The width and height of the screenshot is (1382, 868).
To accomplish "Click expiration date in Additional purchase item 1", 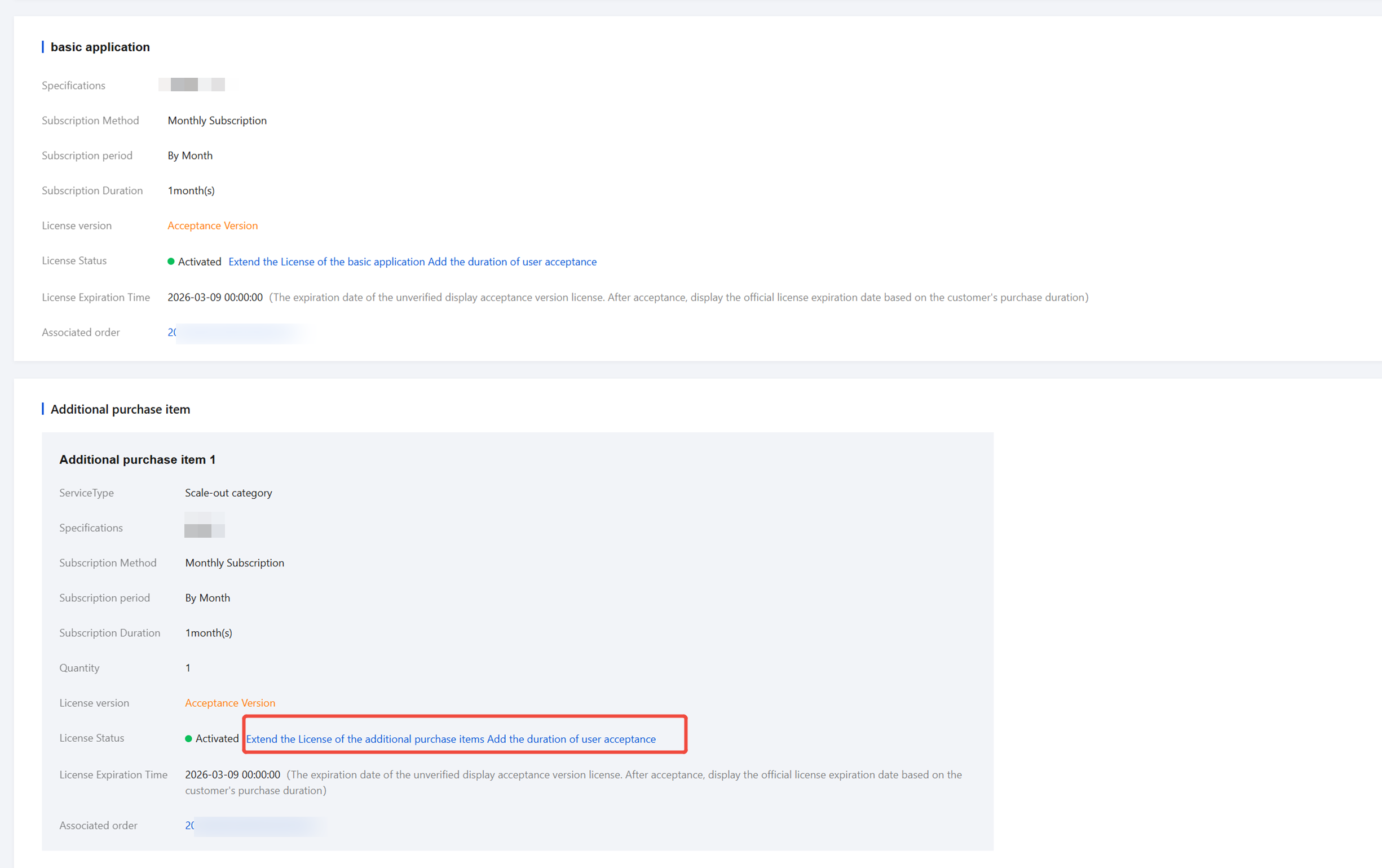I will click(232, 774).
